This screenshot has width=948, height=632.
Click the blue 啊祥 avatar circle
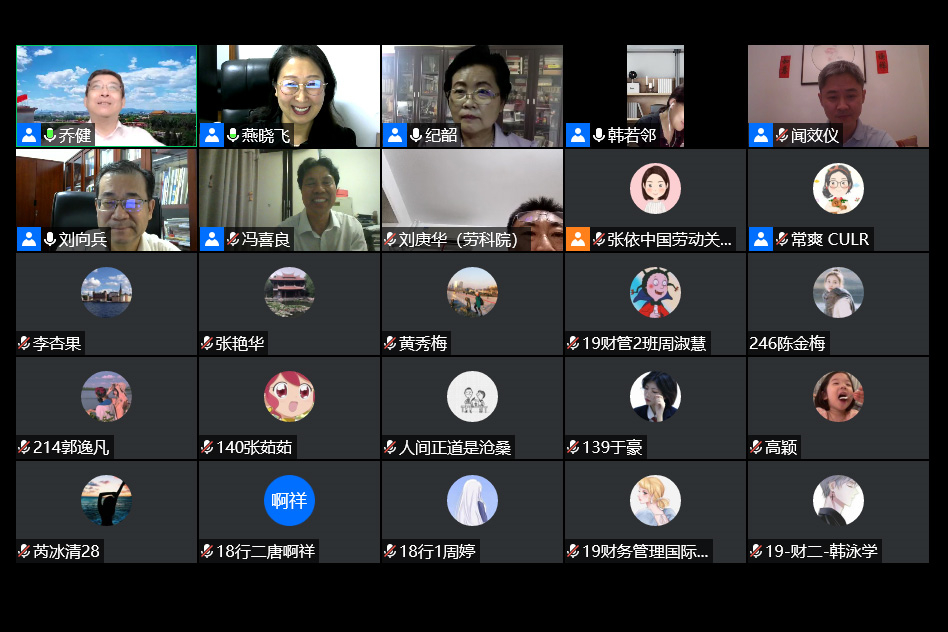pos(289,500)
